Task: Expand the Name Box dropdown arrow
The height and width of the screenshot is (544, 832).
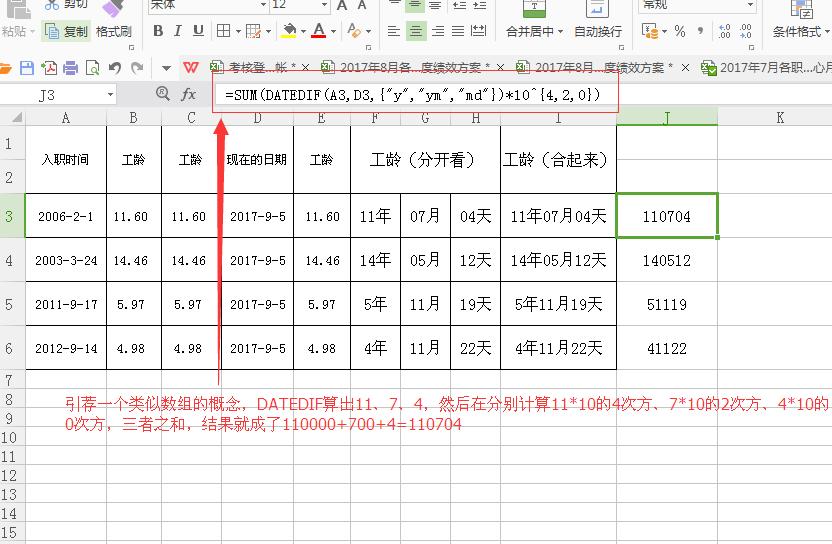Action: pos(110,95)
